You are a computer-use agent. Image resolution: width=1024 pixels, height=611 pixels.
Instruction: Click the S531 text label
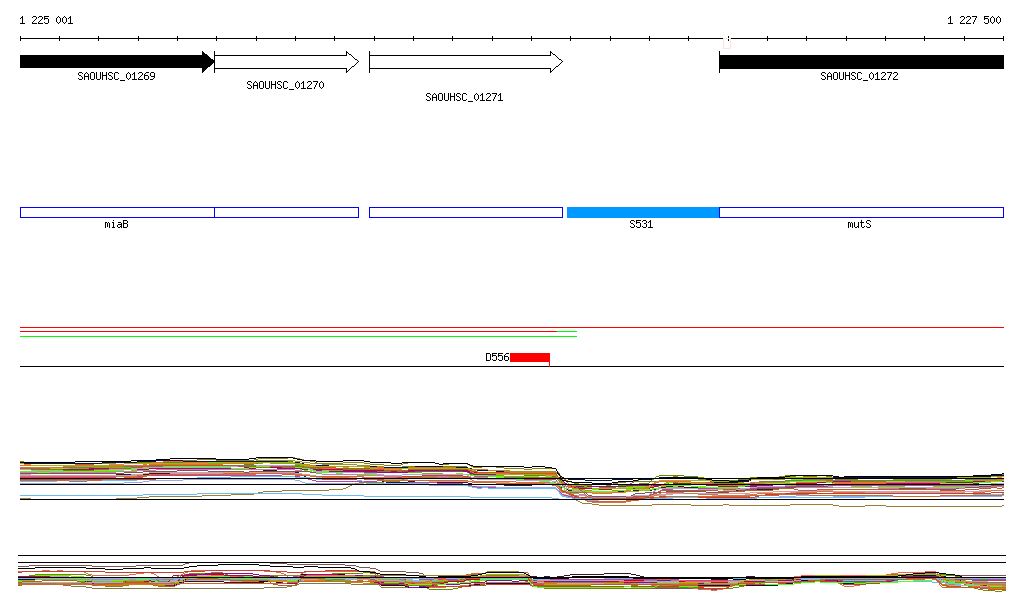point(641,225)
